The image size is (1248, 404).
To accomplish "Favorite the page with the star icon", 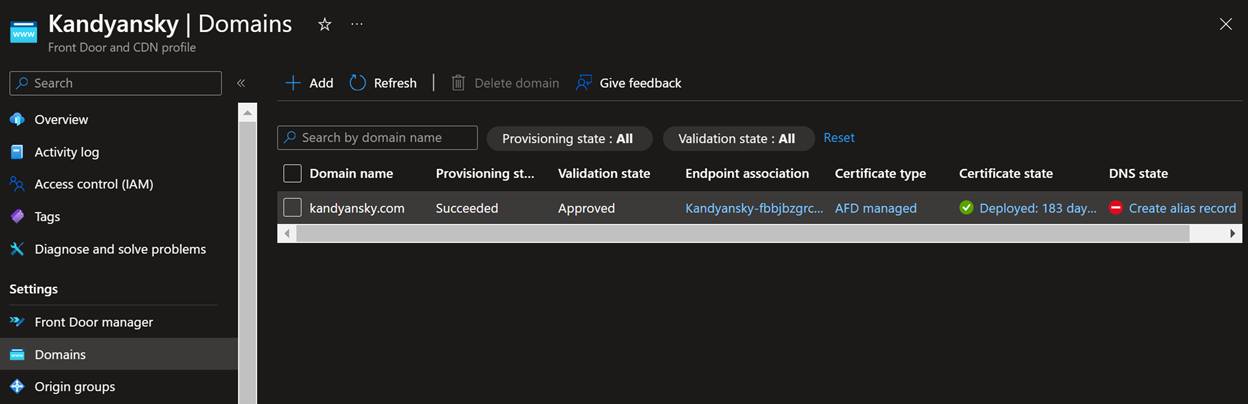I will click(x=324, y=24).
